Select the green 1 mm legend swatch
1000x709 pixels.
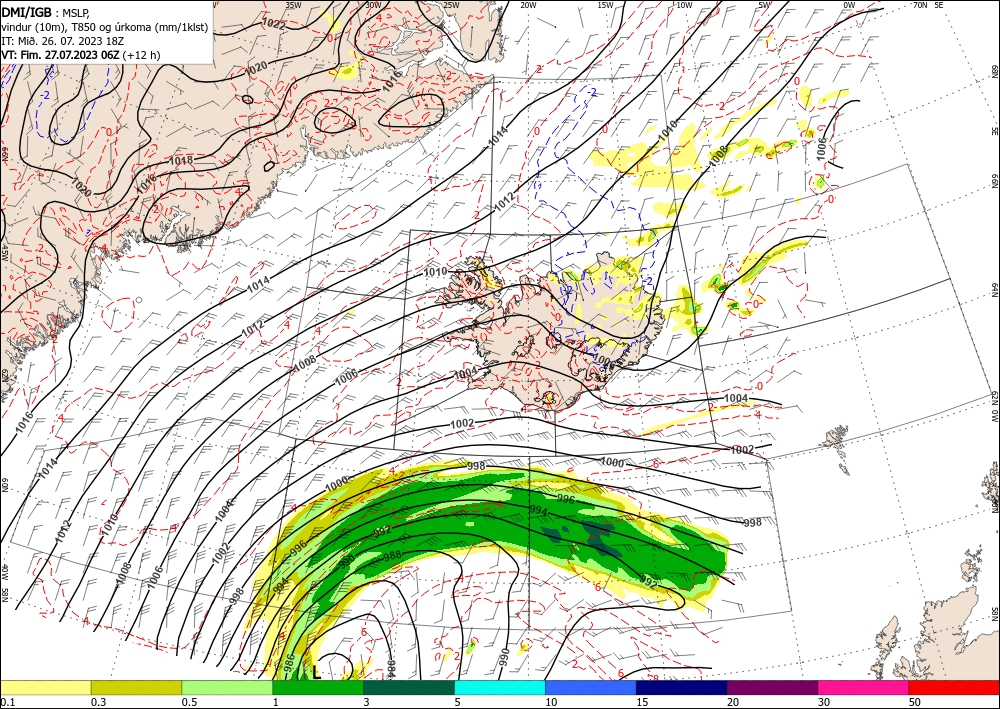(x=318, y=687)
